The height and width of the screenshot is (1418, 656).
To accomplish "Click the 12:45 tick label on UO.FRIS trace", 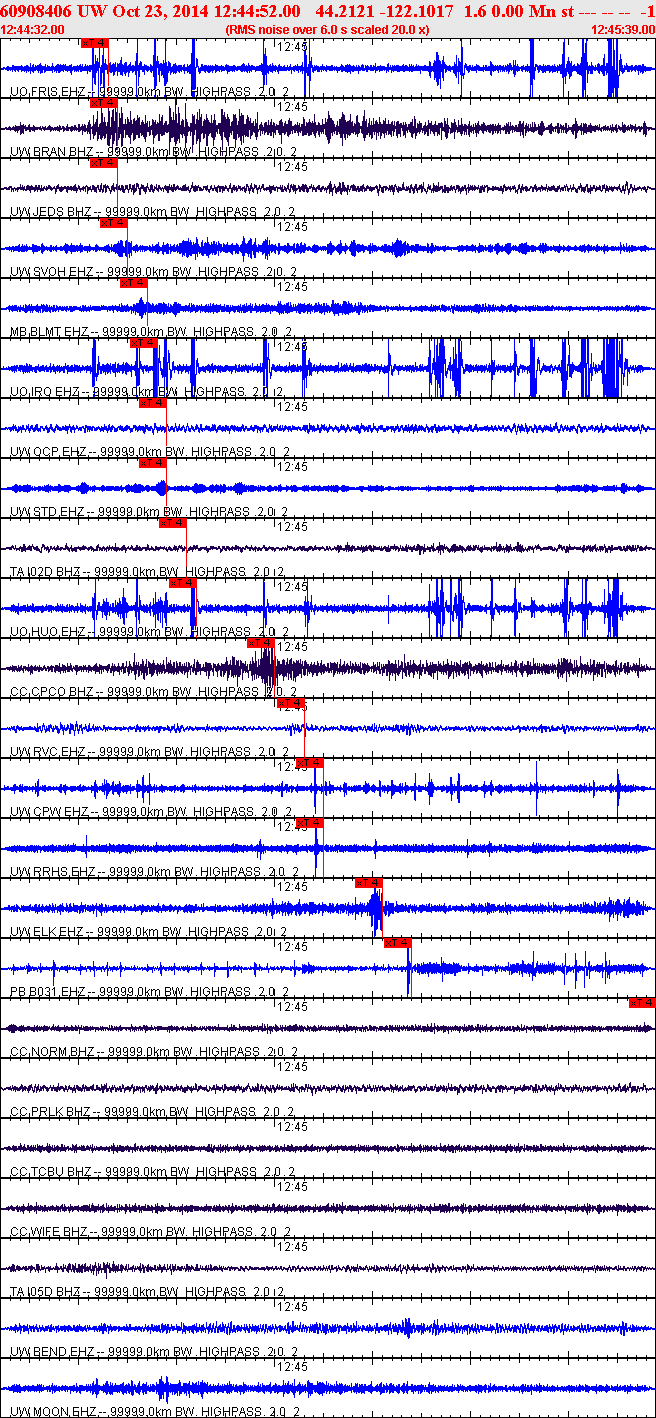I will [x=292, y=46].
